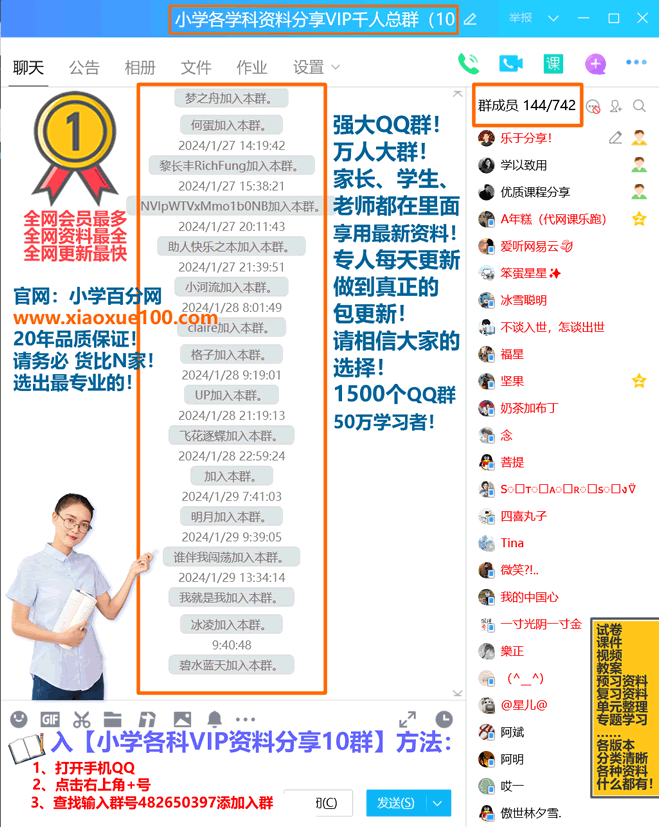Open the emoji picker in input toolbar
The width and height of the screenshot is (659, 827).
click(x=18, y=719)
